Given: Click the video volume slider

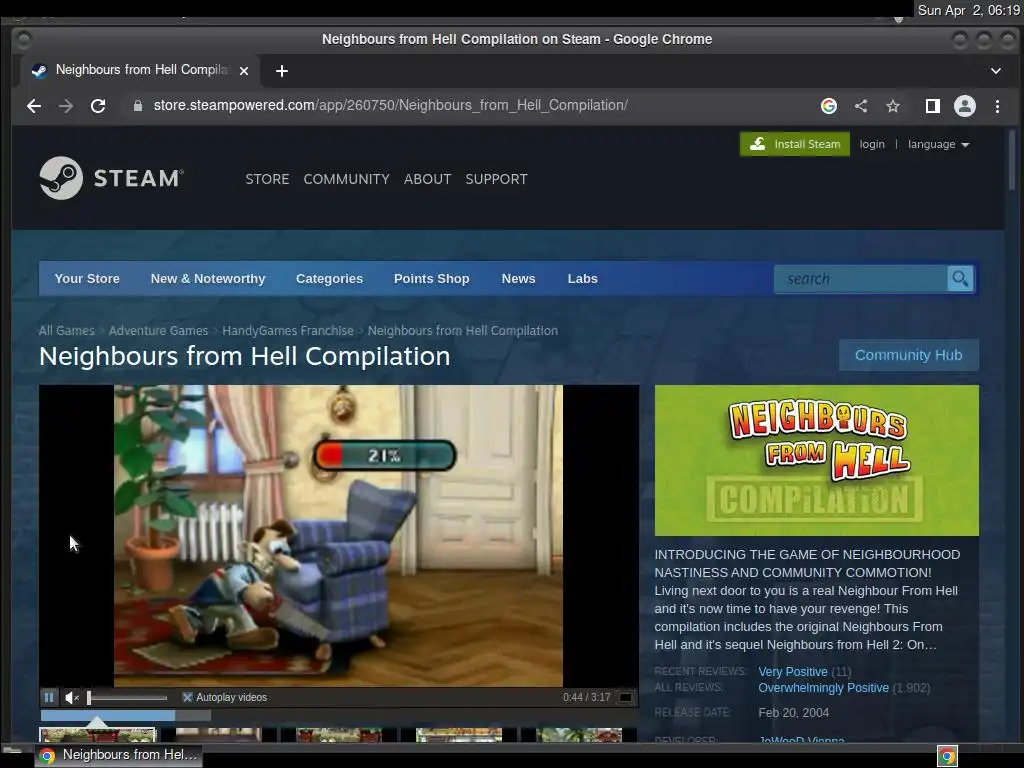Looking at the screenshot, I should 127,697.
